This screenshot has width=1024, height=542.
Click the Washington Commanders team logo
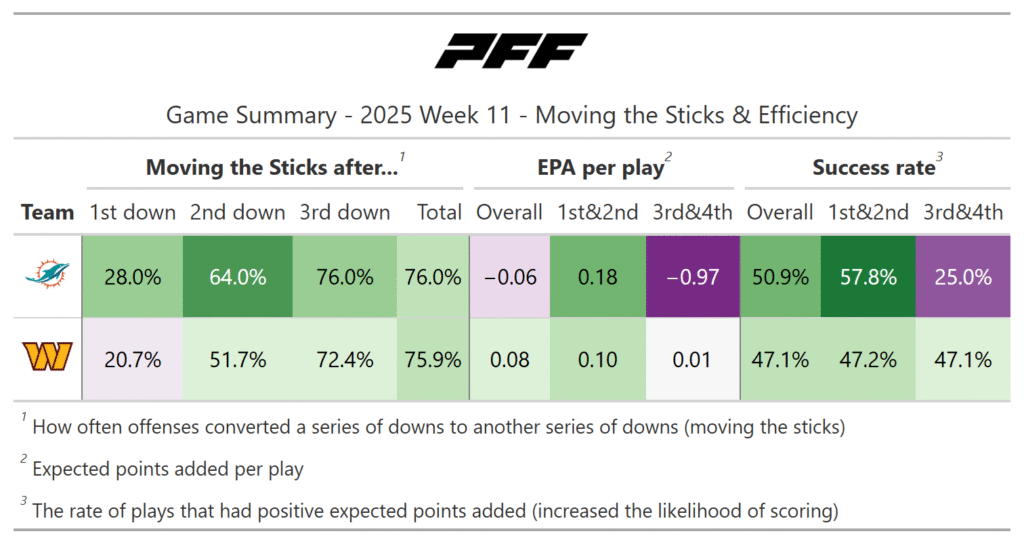click(47, 359)
